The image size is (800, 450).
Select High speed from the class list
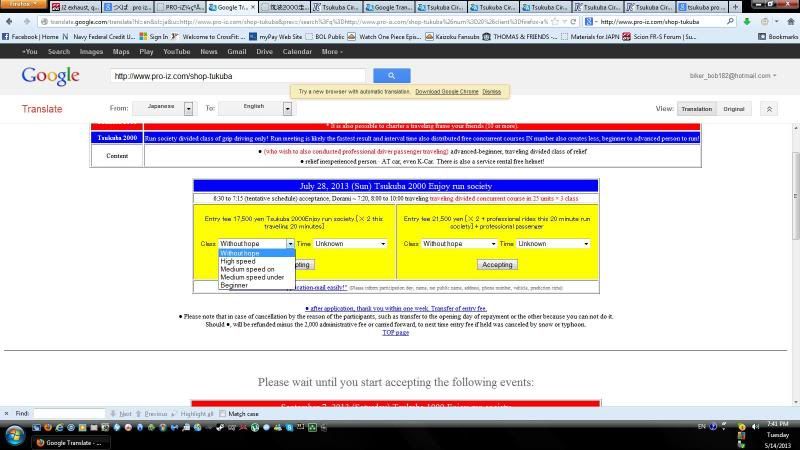[x=238, y=261]
